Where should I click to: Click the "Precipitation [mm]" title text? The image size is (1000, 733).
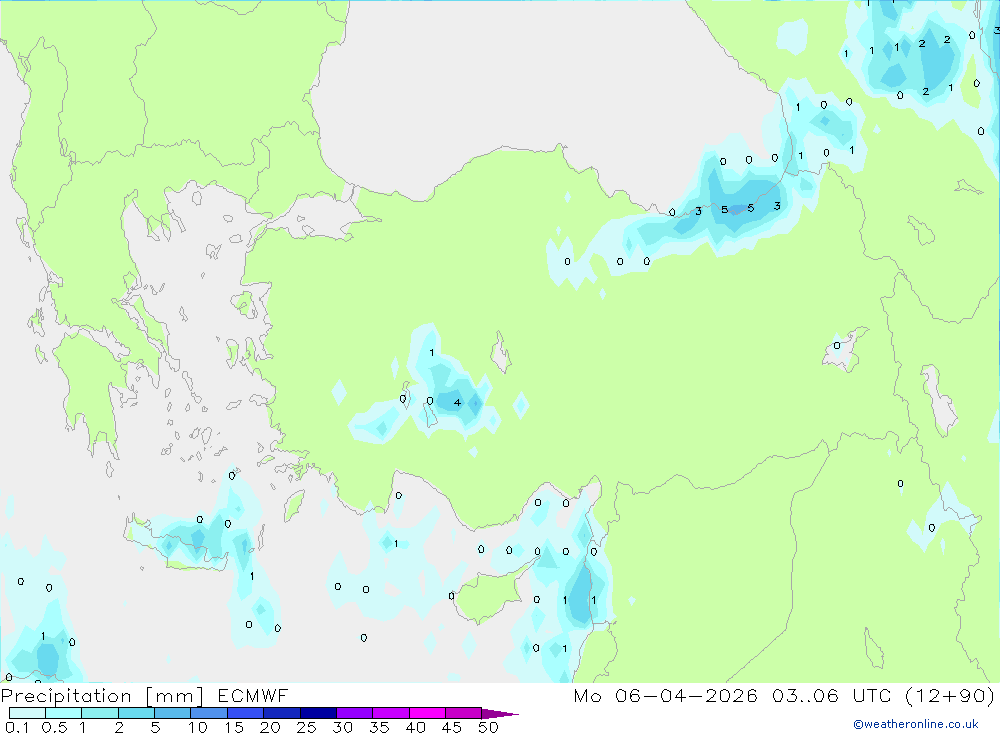tap(102, 696)
